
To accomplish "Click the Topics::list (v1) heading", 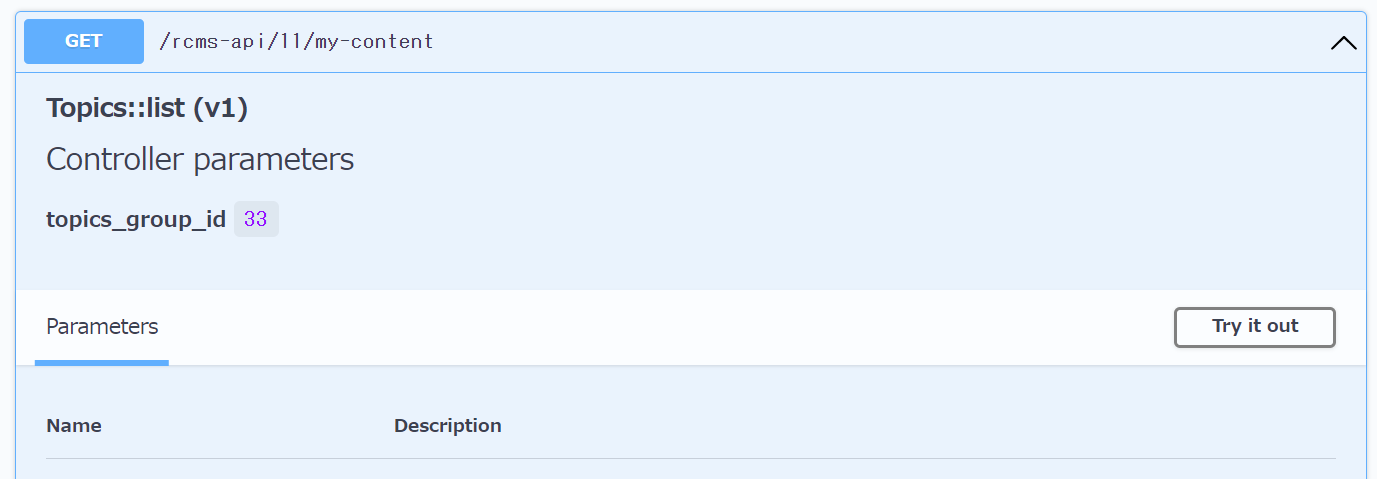I will click(147, 108).
